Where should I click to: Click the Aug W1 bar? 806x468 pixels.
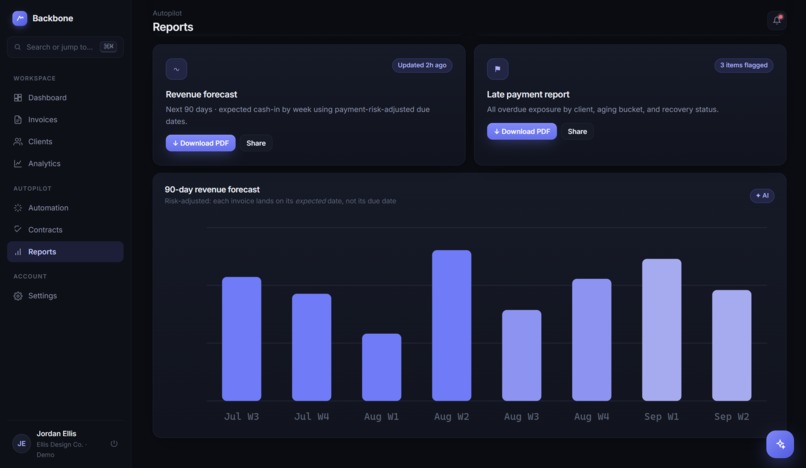coord(381,367)
